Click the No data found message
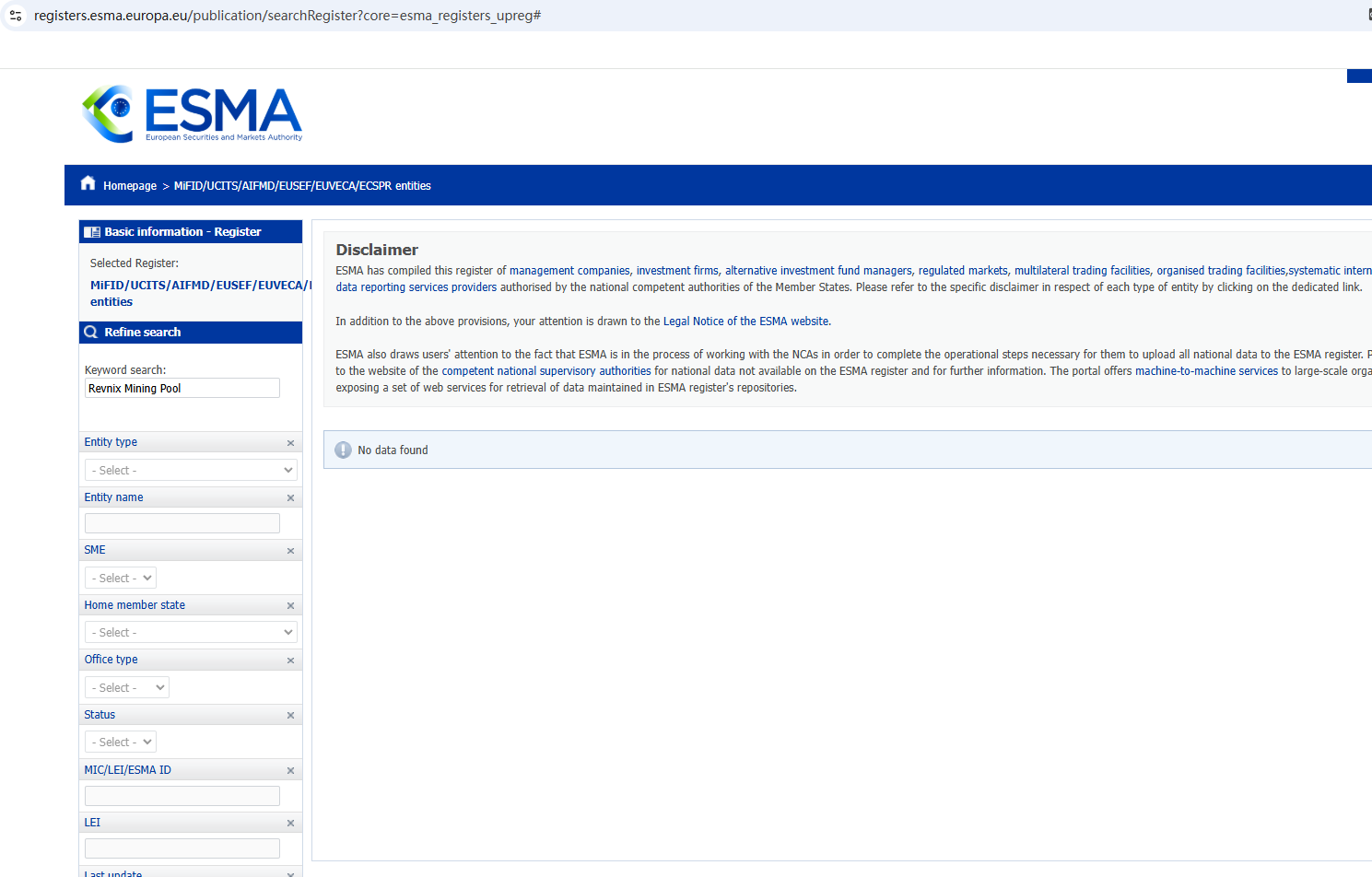This screenshot has width=1372, height=877. (x=393, y=450)
